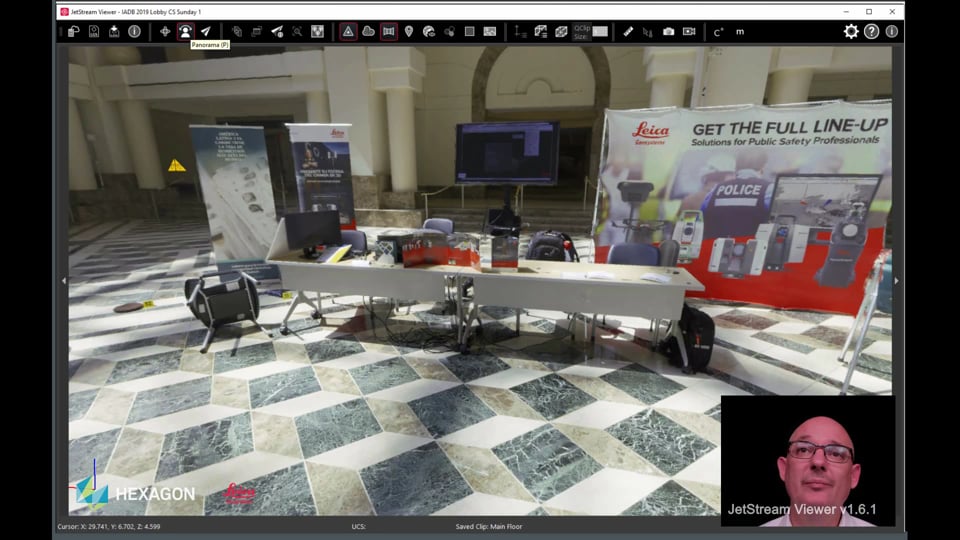Click the yellow warning GeoTag in the scene
Screen dimensions: 960x540
[x=177, y=166]
